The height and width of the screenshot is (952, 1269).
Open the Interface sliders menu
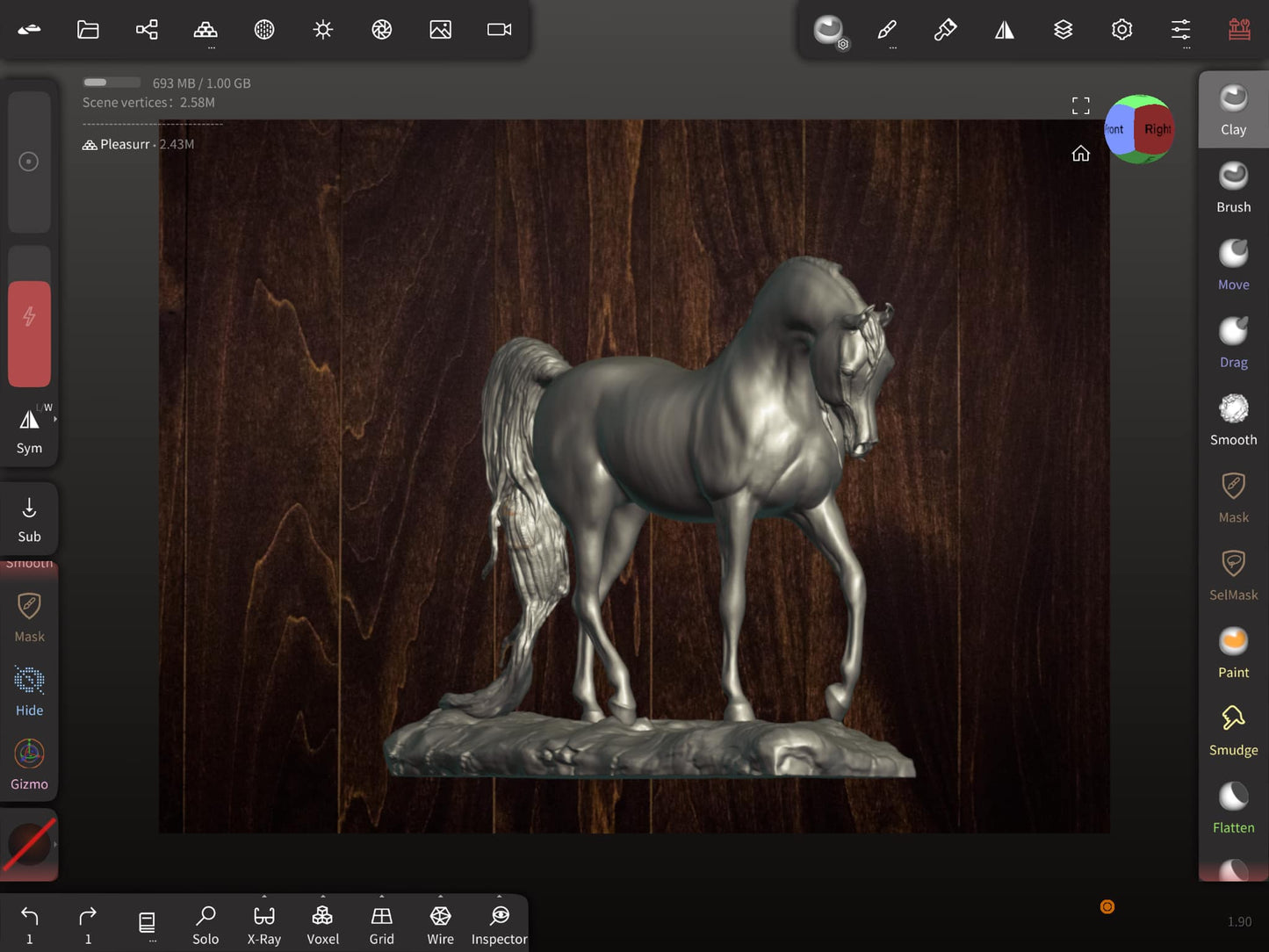click(x=1181, y=30)
